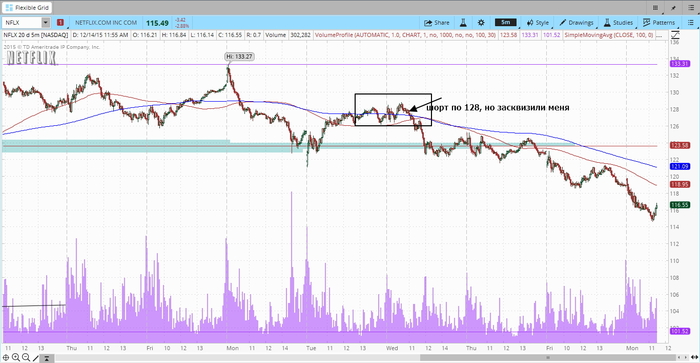Click the 133.31 study value in header
The width and height of the screenshot is (700, 363).
[x=530, y=35]
